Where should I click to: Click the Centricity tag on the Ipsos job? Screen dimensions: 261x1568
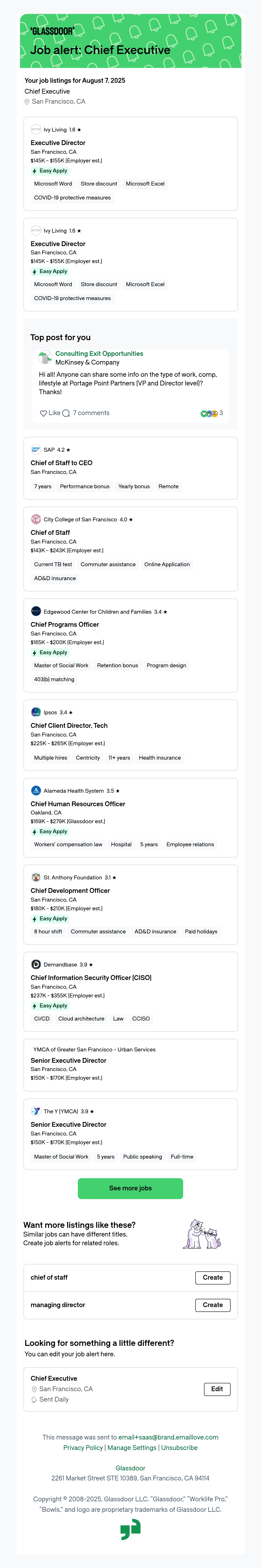coord(88,759)
